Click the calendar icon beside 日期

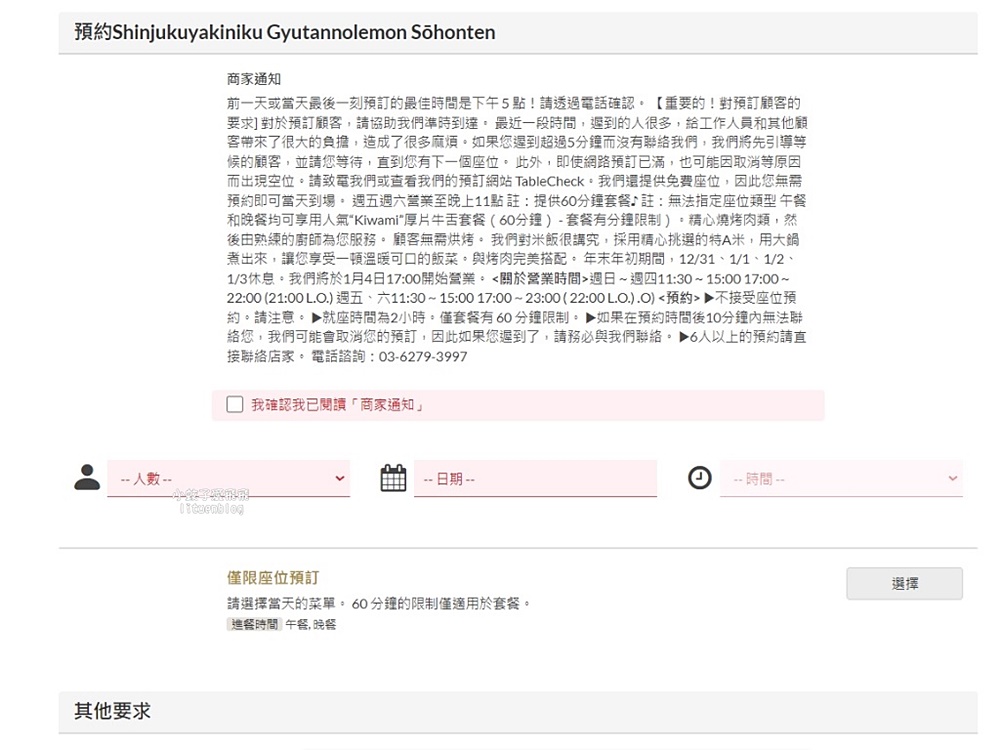[x=393, y=478]
